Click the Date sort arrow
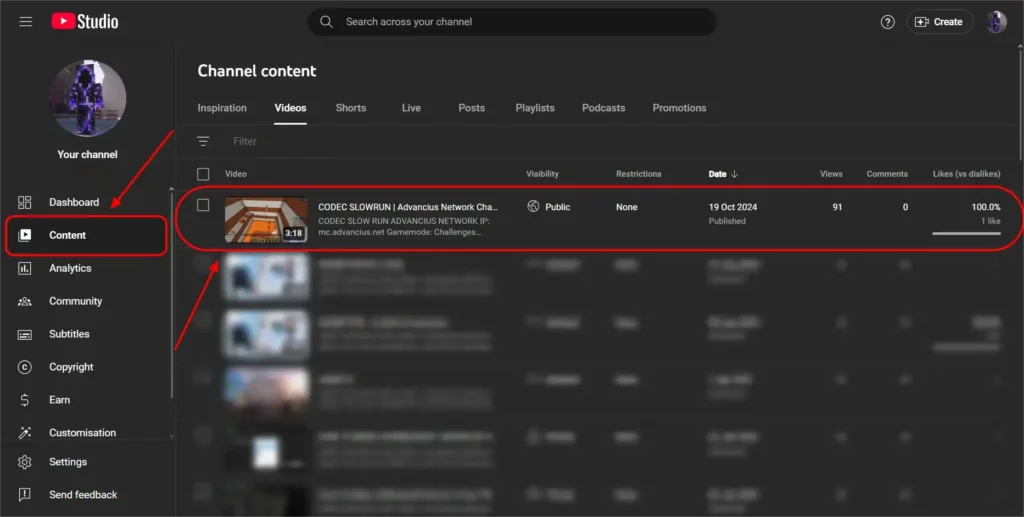The height and width of the screenshot is (517, 1024). 735,174
